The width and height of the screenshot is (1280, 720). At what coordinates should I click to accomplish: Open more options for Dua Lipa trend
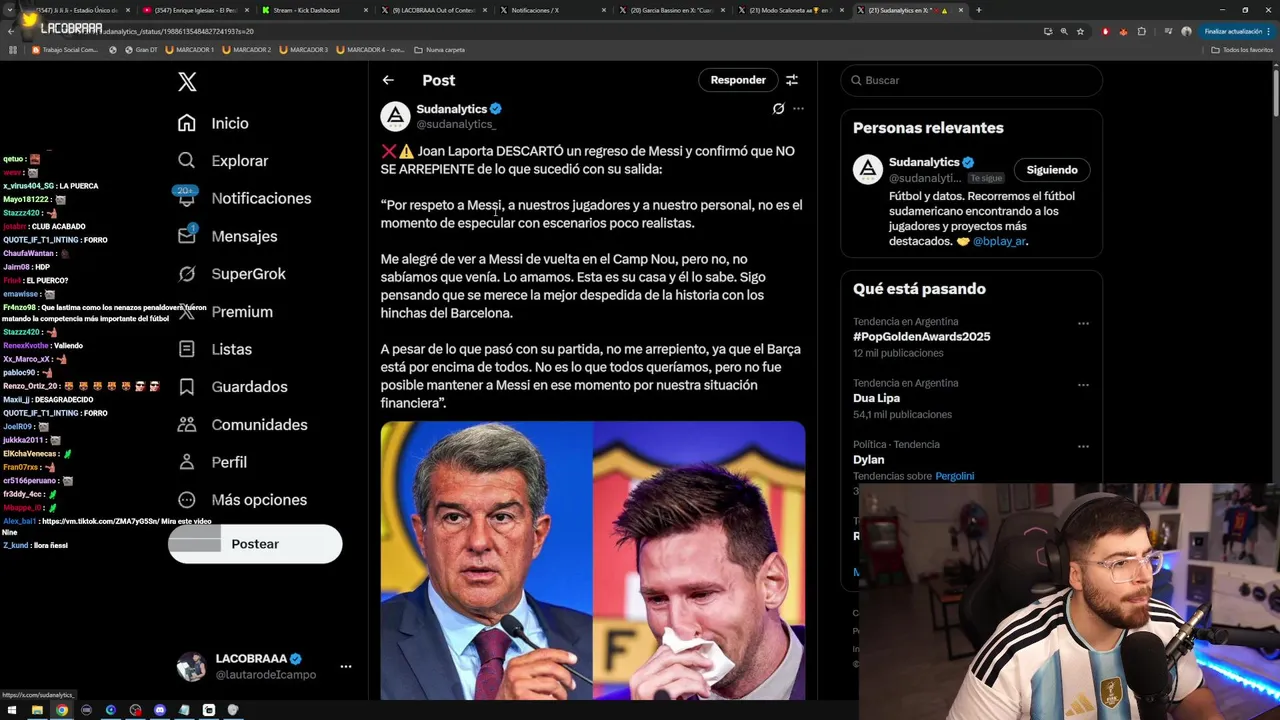click(1083, 384)
